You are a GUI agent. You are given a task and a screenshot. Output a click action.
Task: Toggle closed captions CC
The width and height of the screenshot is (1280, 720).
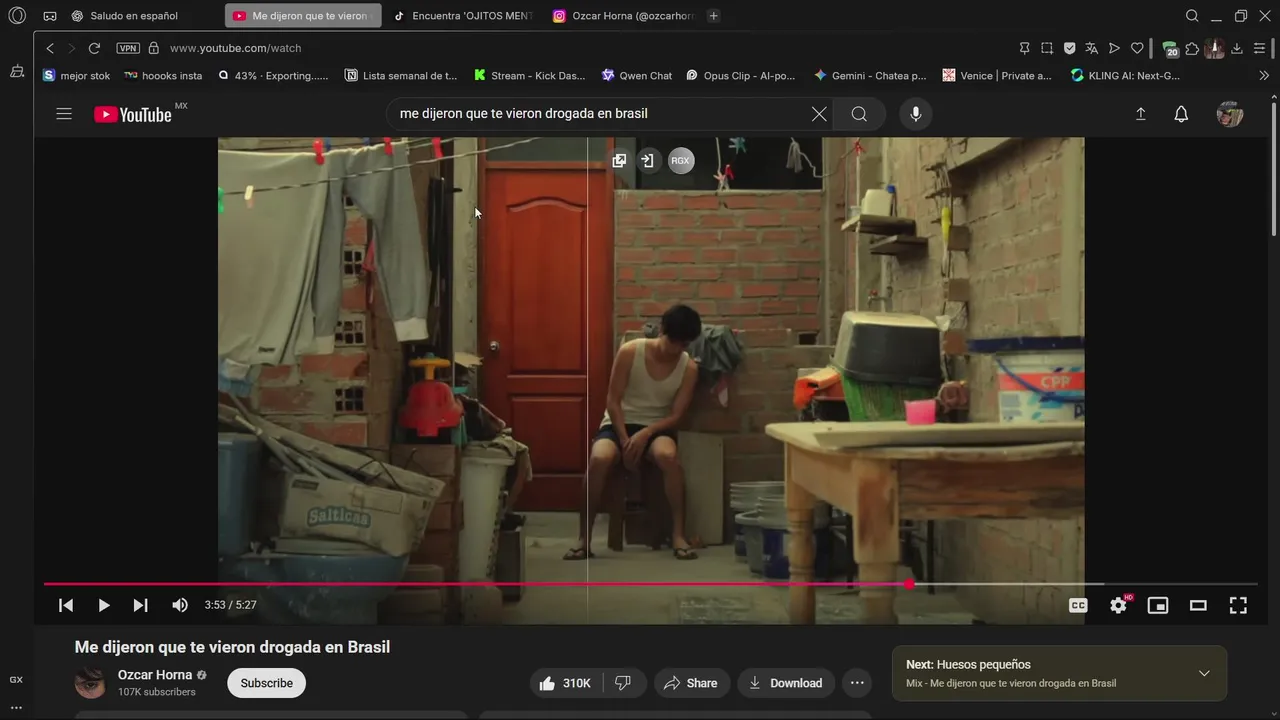point(1078,605)
